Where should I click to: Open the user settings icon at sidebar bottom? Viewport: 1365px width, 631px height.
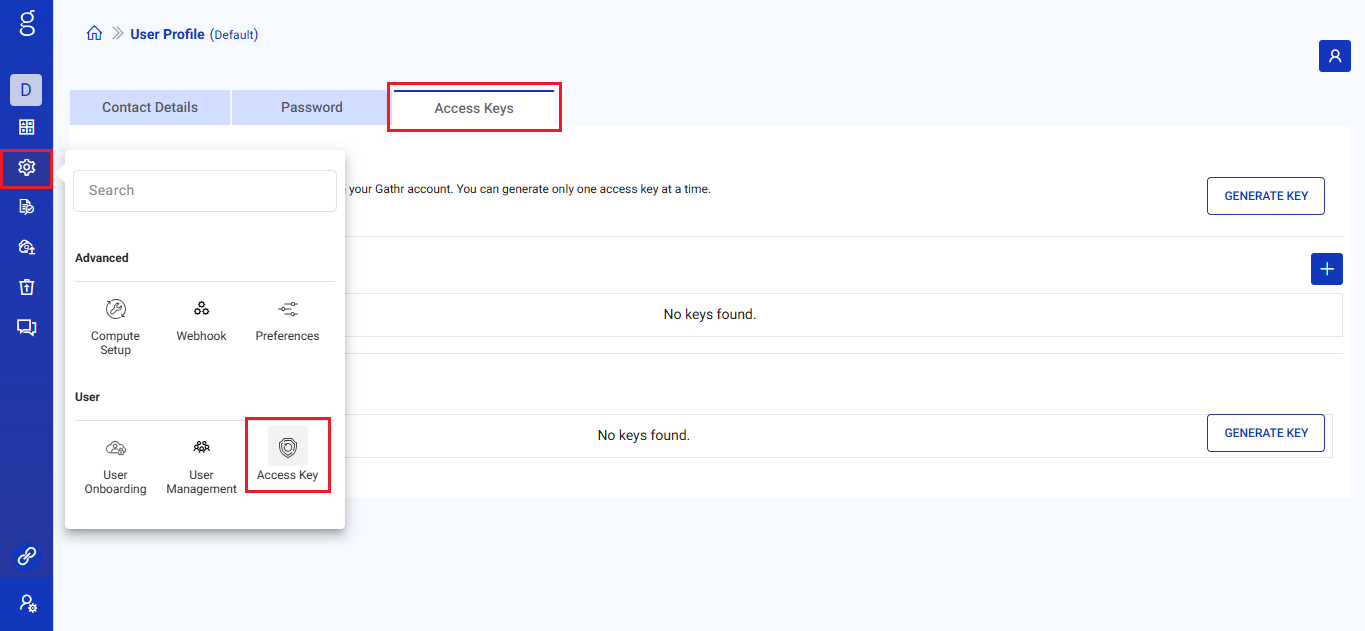(26, 603)
